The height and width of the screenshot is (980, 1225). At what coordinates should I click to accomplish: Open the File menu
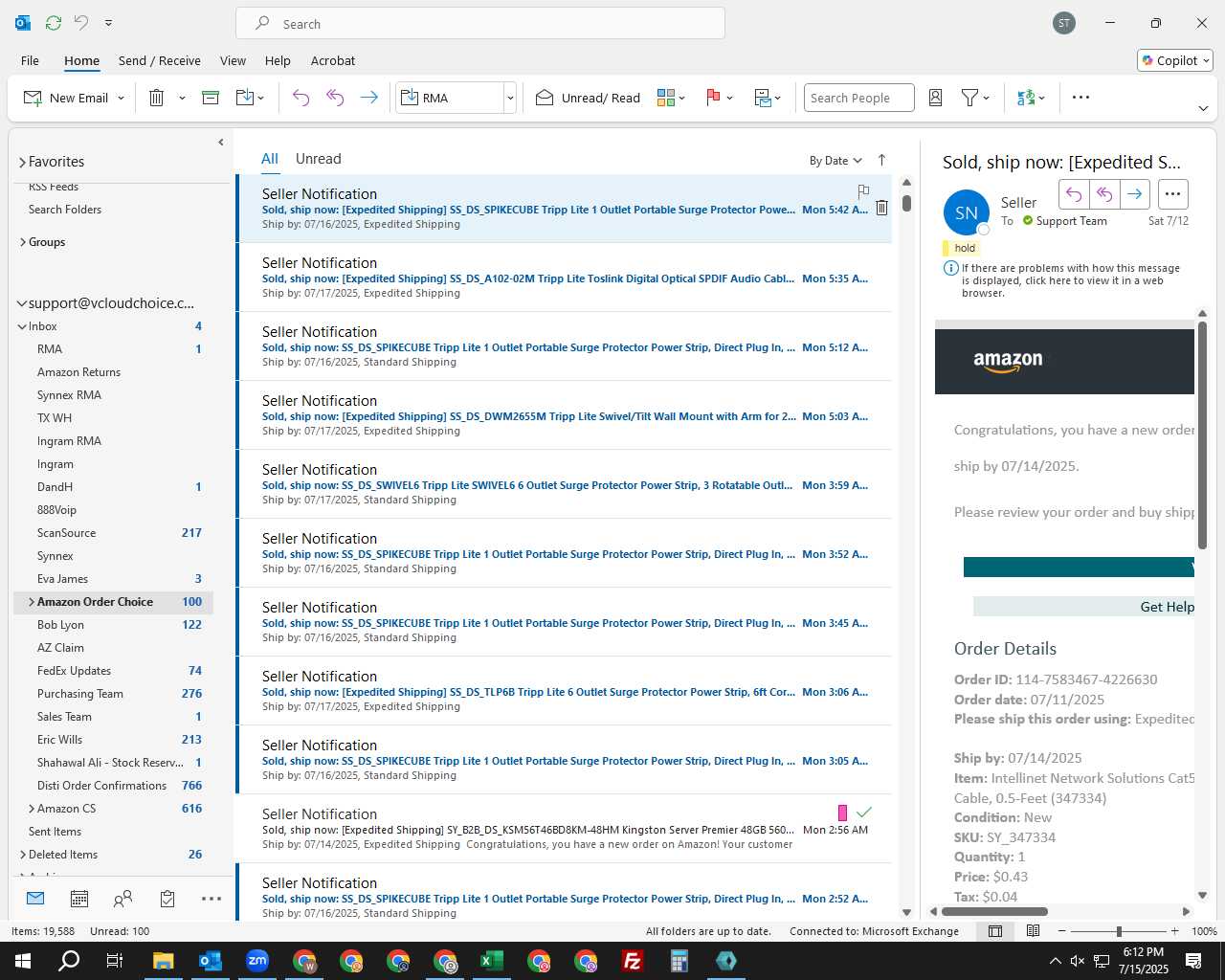click(x=30, y=60)
